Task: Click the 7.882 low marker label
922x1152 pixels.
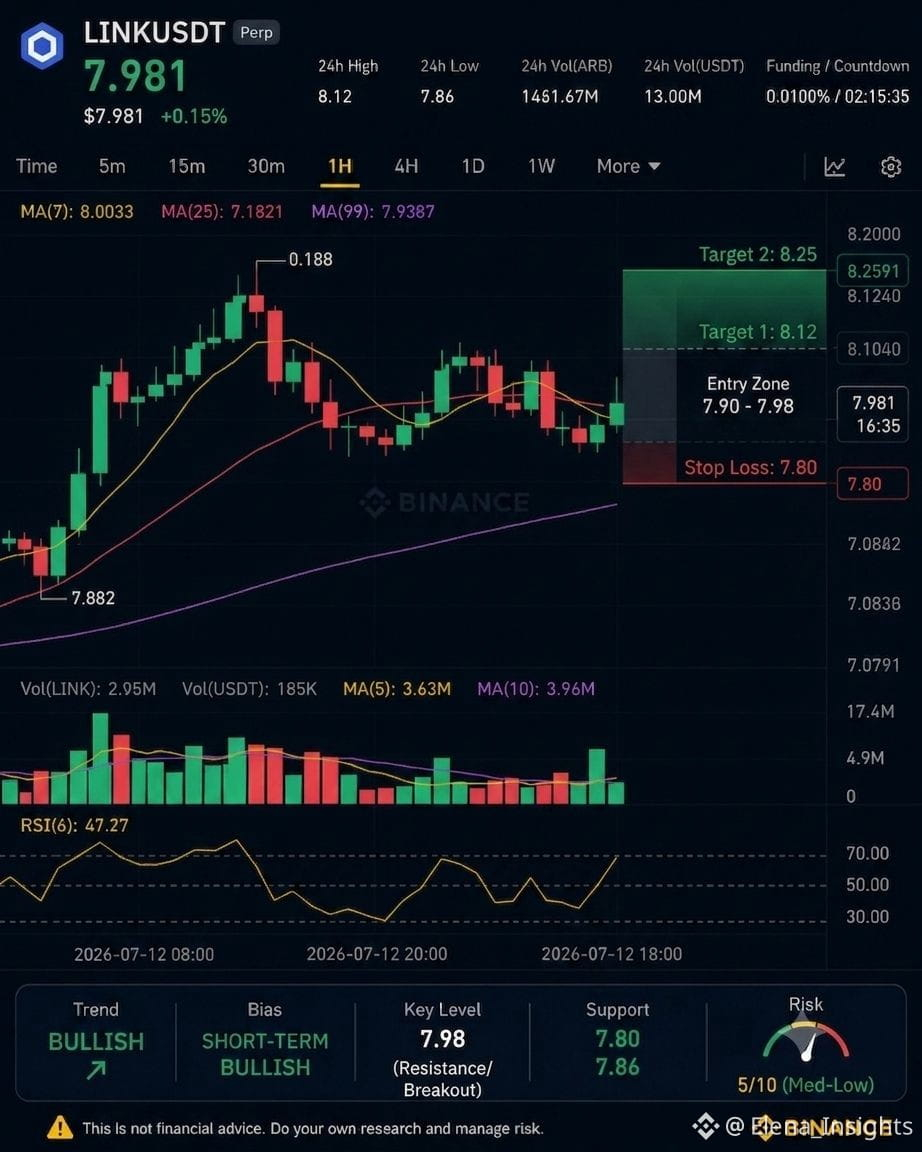Action: 93,598
